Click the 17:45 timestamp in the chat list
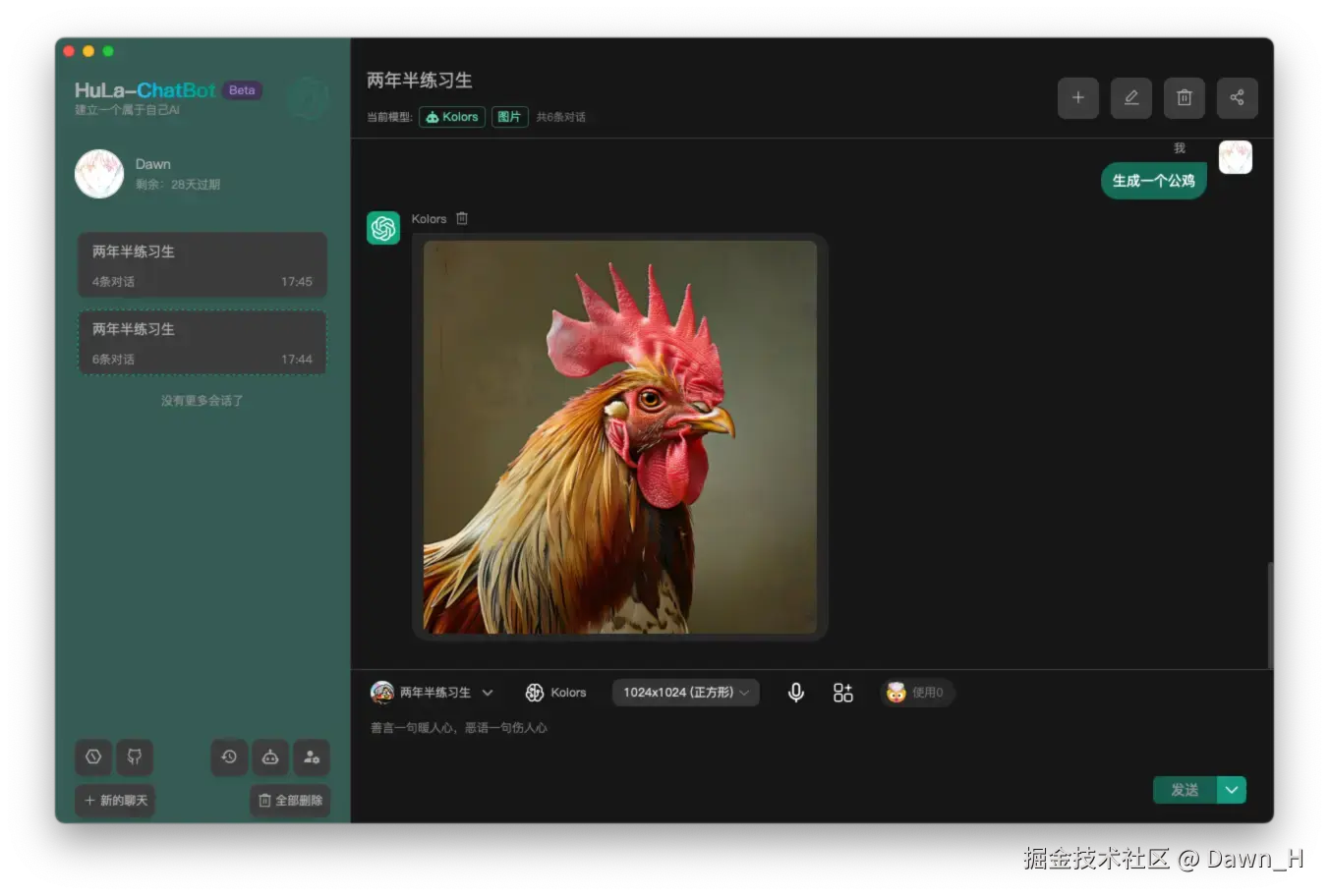The image size is (1329, 896). (297, 282)
